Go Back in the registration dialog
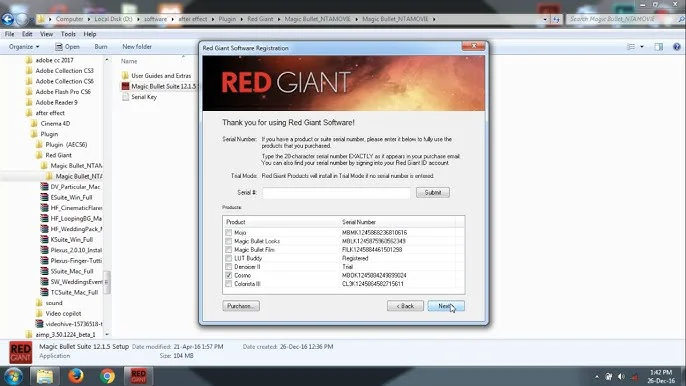This screenshot has width=686, height=386. coord(405,306)
